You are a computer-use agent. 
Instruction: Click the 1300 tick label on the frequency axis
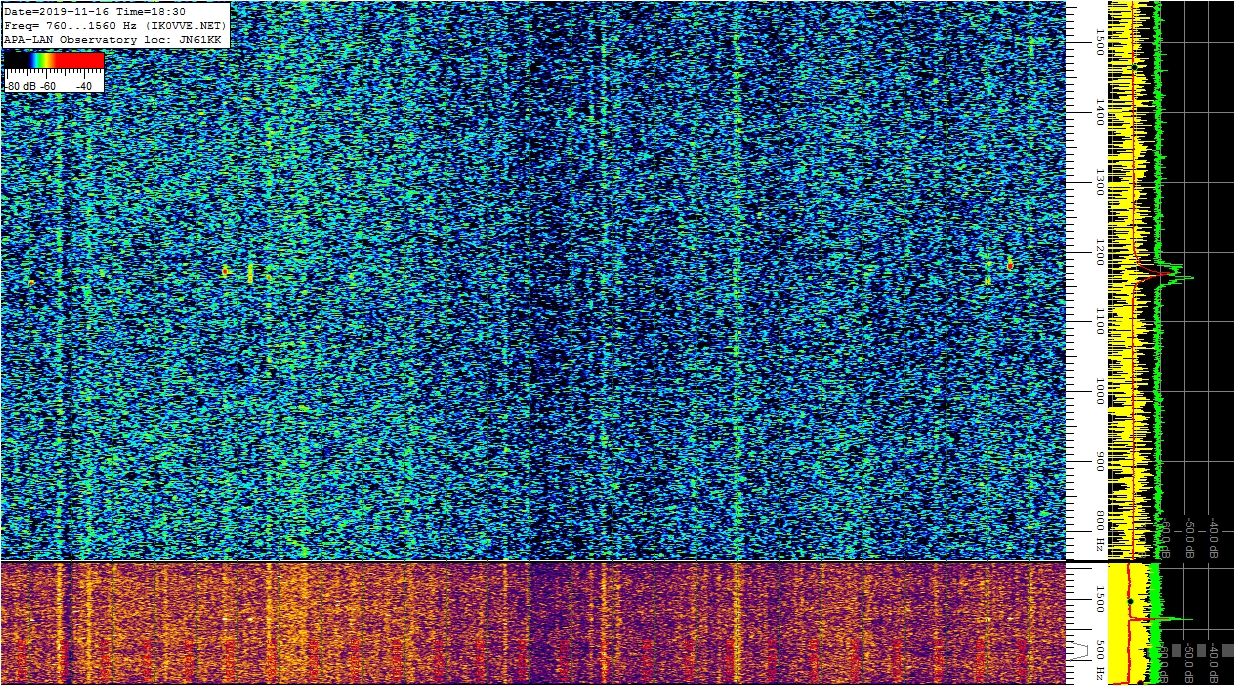[1098, 183]
